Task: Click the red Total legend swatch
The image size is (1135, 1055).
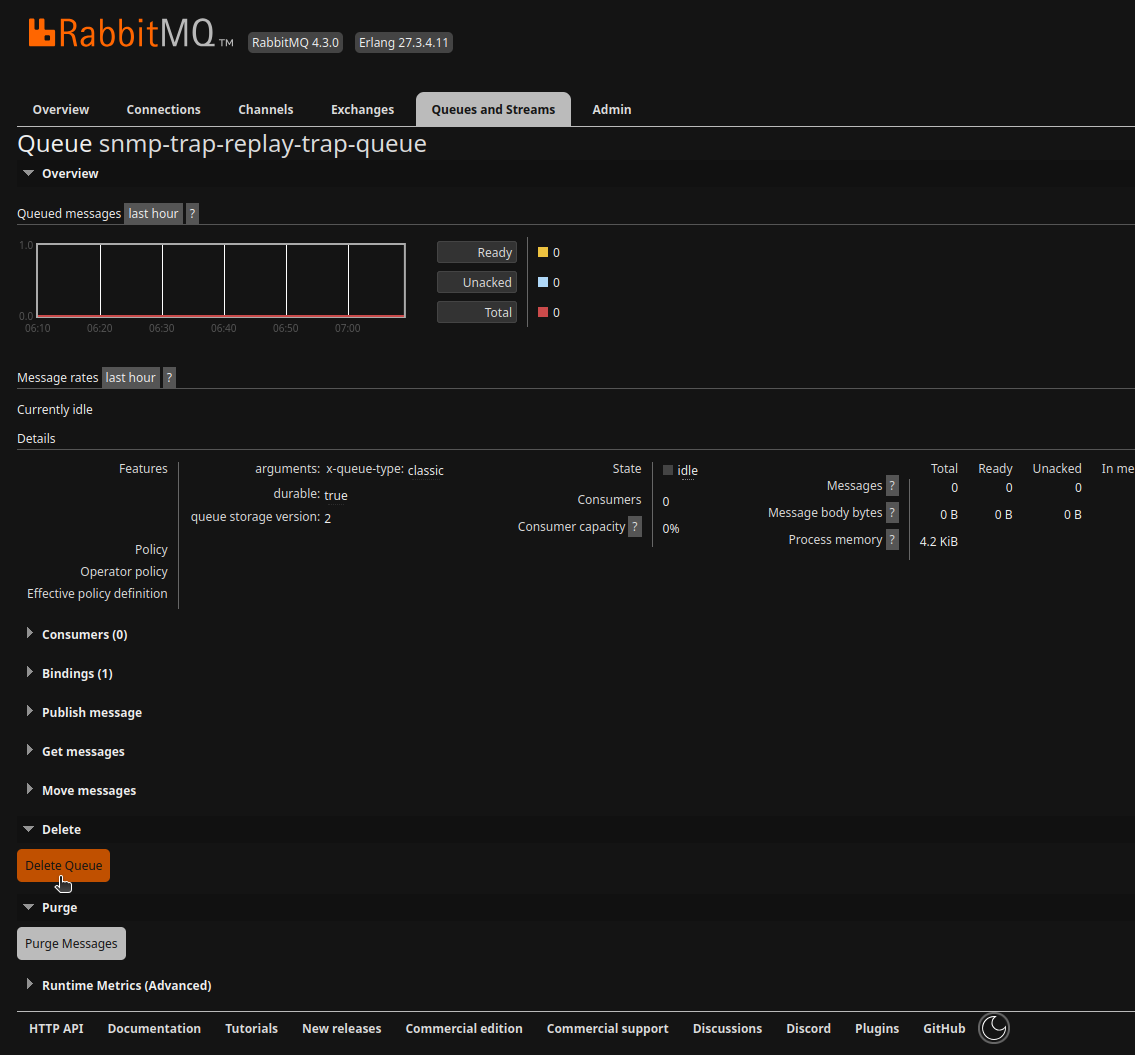Action: [543, 312]
